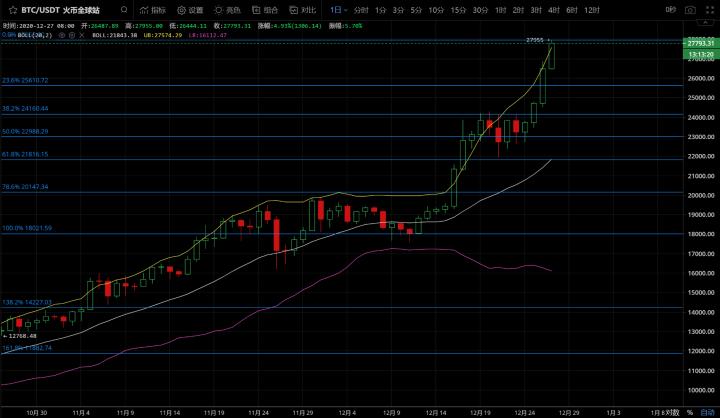Toggle the % percentage scale
Viewport: 720px width, 418px height.
click(x=690, y=412)
